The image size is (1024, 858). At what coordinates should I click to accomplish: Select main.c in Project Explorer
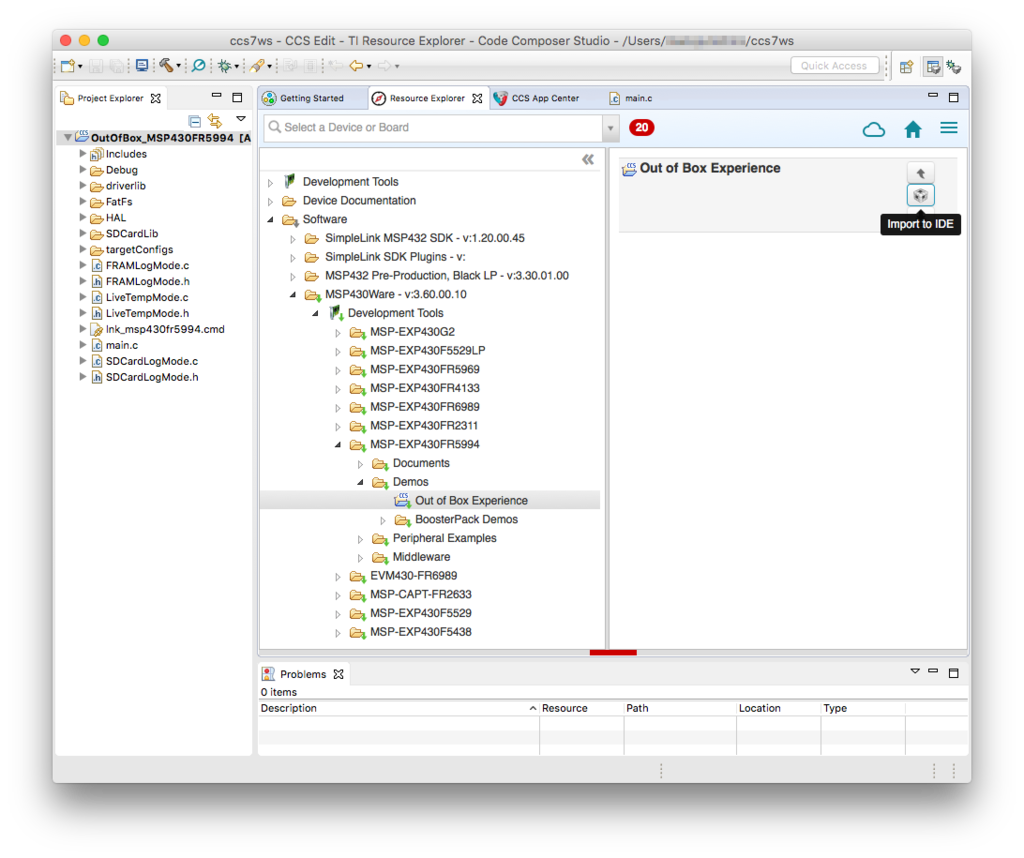coord(121,345)
